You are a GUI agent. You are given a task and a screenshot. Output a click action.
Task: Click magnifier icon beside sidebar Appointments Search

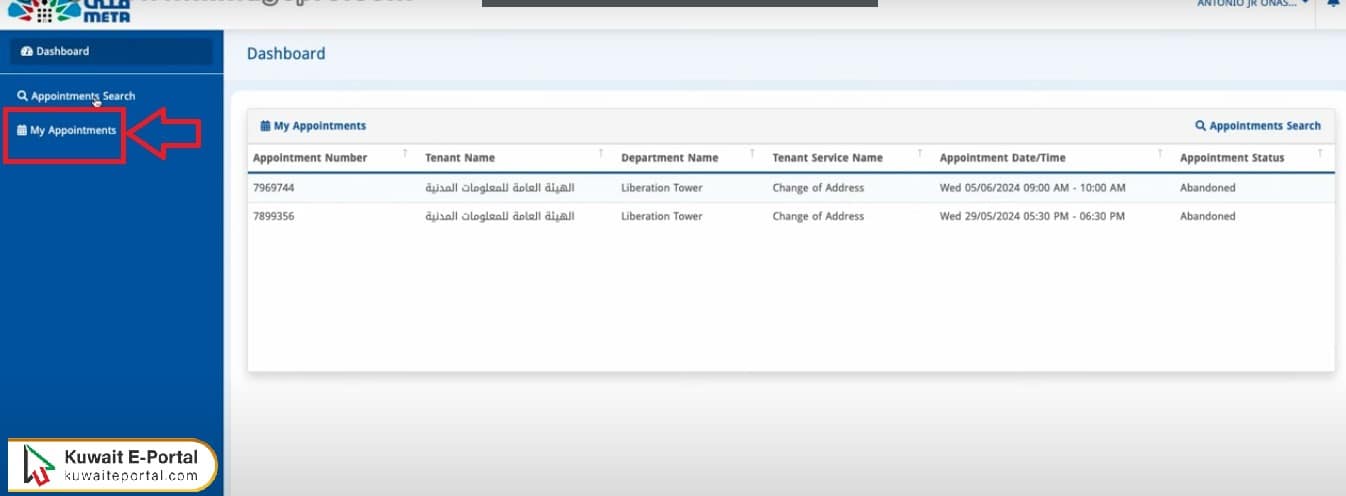(23, 96)
